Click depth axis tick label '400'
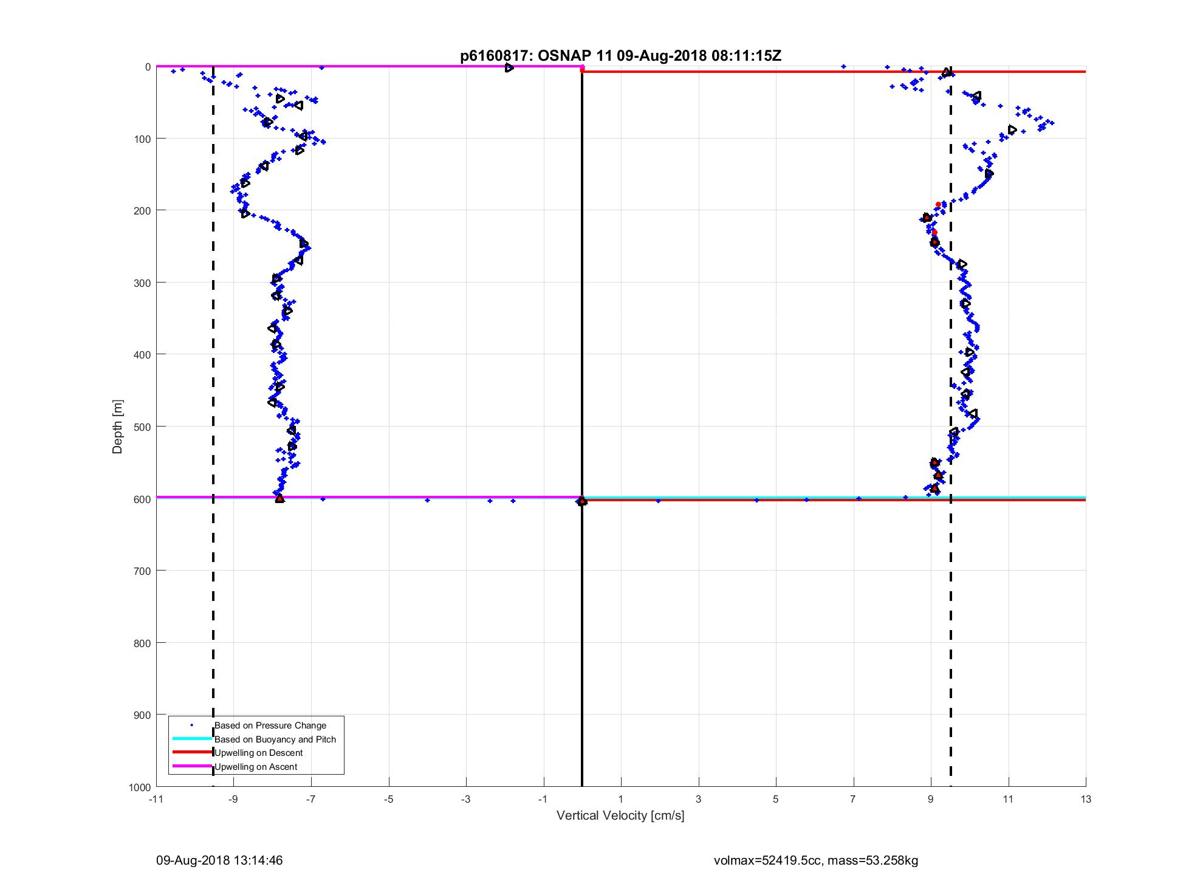The width and height of the screenshot is (1200, 885). point(141,355)
